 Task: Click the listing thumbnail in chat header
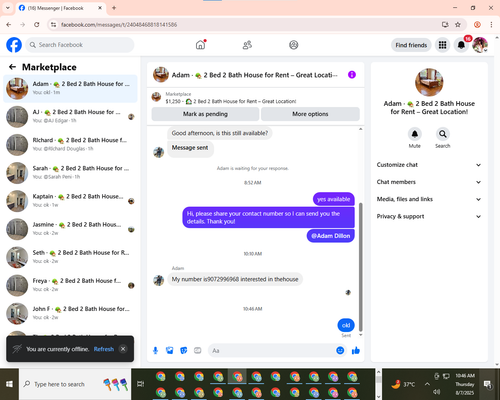pyautogui.click(x=161, y=75)
